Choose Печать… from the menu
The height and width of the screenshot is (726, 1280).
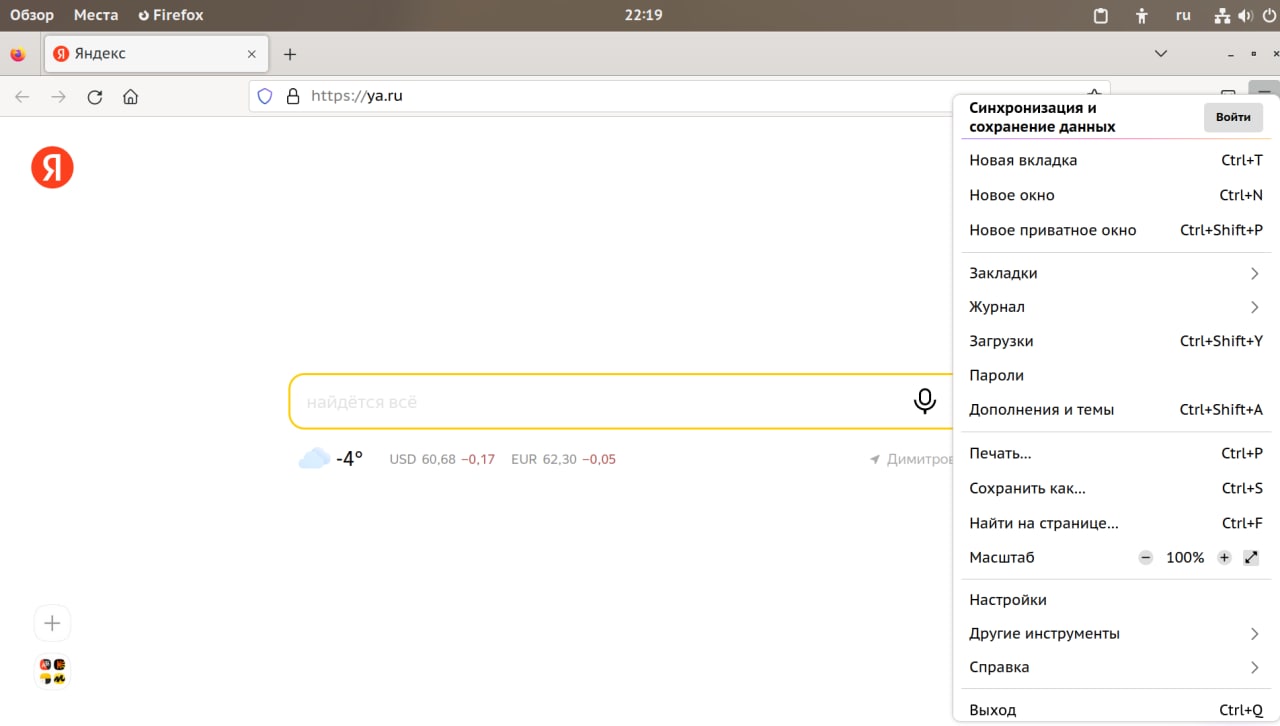tap(1115, 453)
